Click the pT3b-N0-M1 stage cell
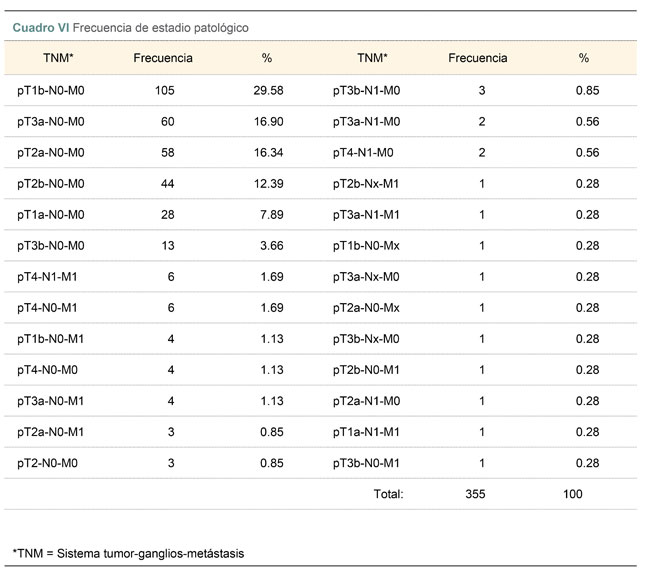 [366, 463]
